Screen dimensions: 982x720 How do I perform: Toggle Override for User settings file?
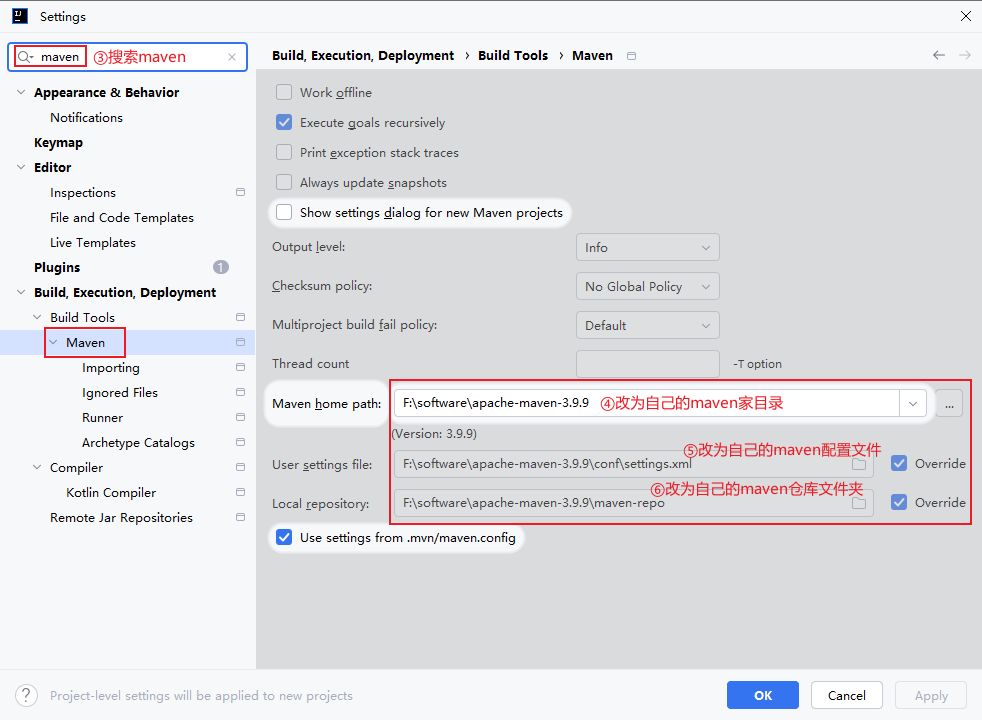point(899,464)
